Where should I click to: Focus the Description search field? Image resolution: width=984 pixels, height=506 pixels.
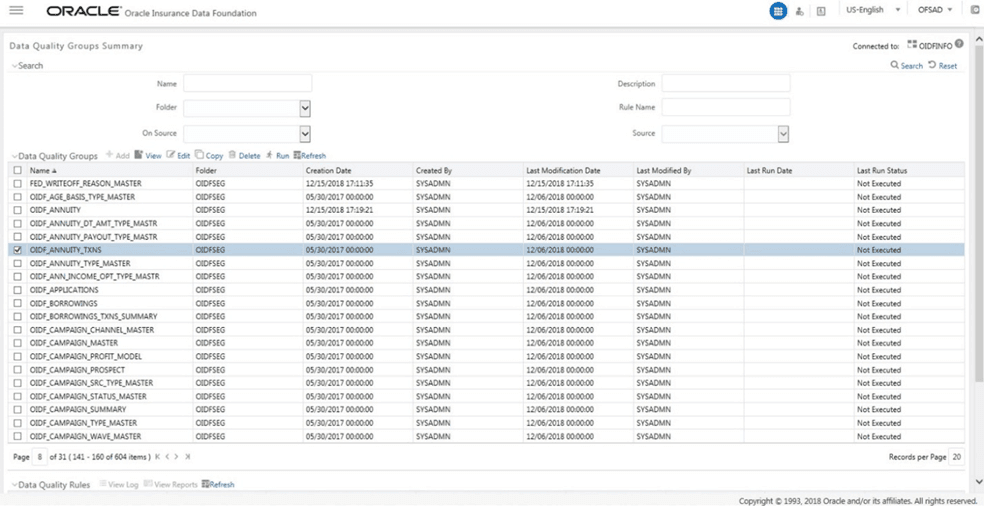726,83
